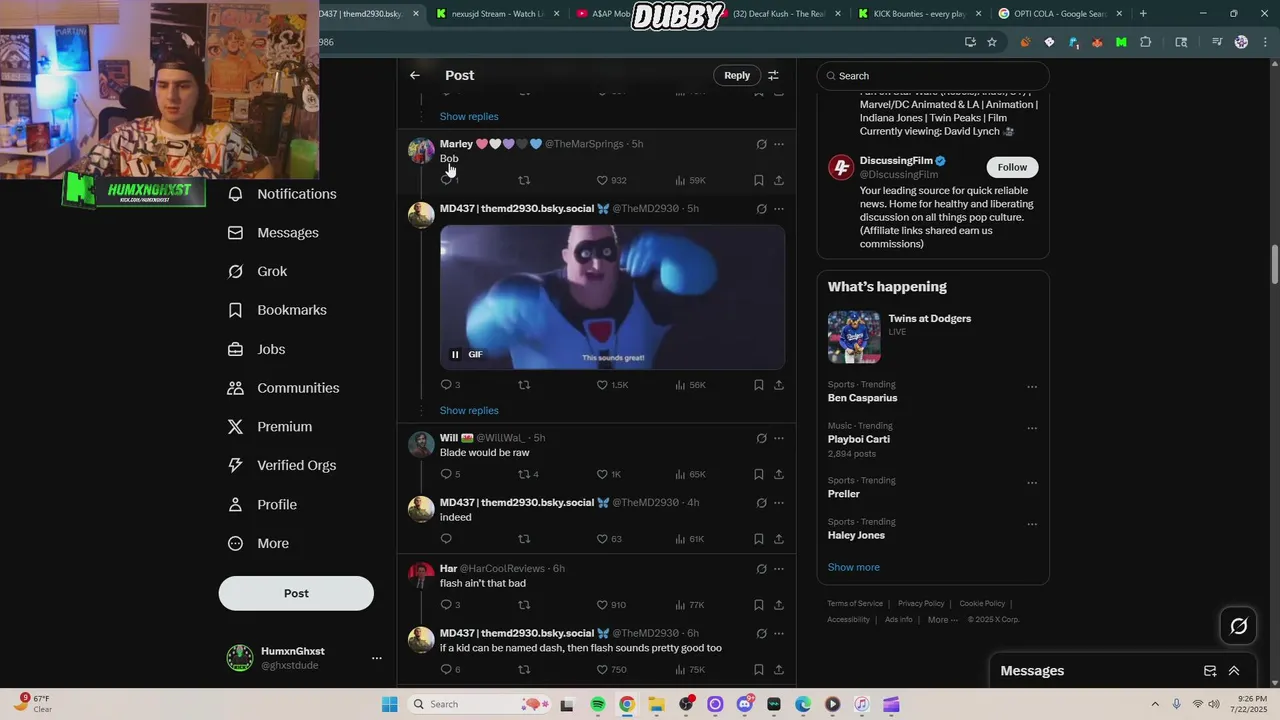Repost Marley's 'Bob' reply
This screenshot has width=1280, height=720.
[x=524, y=180]
